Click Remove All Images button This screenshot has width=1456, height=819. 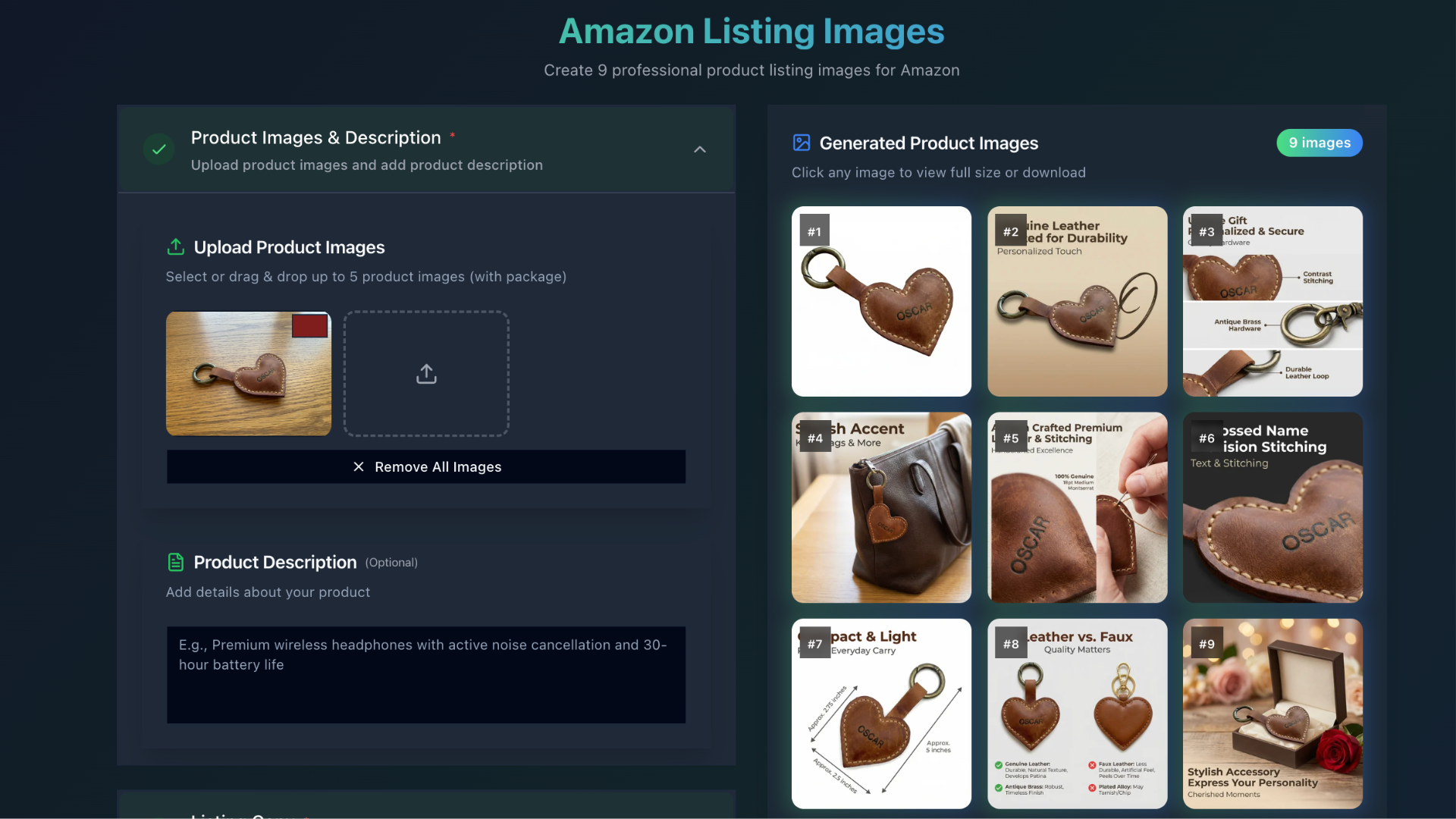426,467
